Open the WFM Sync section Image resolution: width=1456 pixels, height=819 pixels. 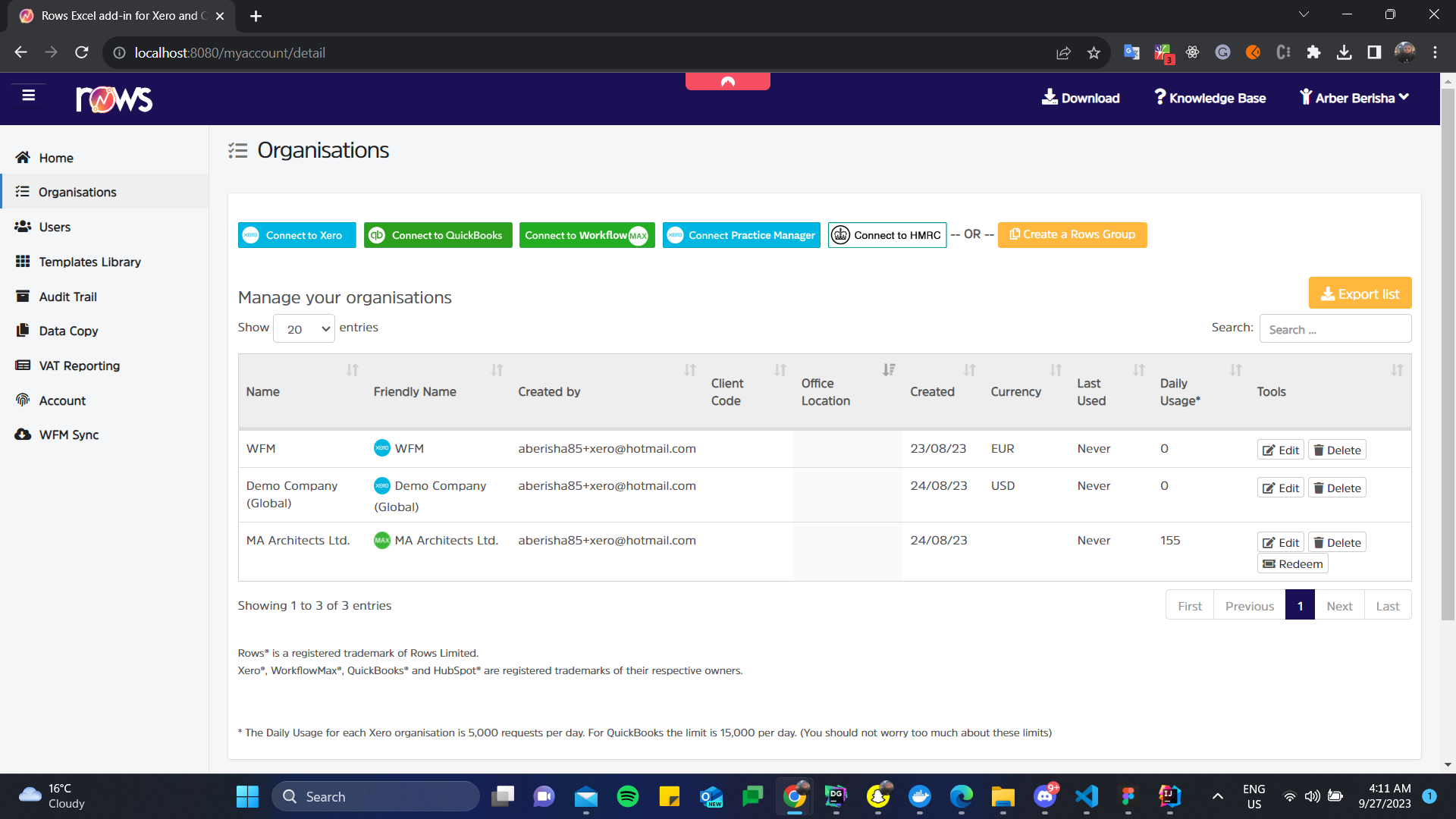[69, 435]
